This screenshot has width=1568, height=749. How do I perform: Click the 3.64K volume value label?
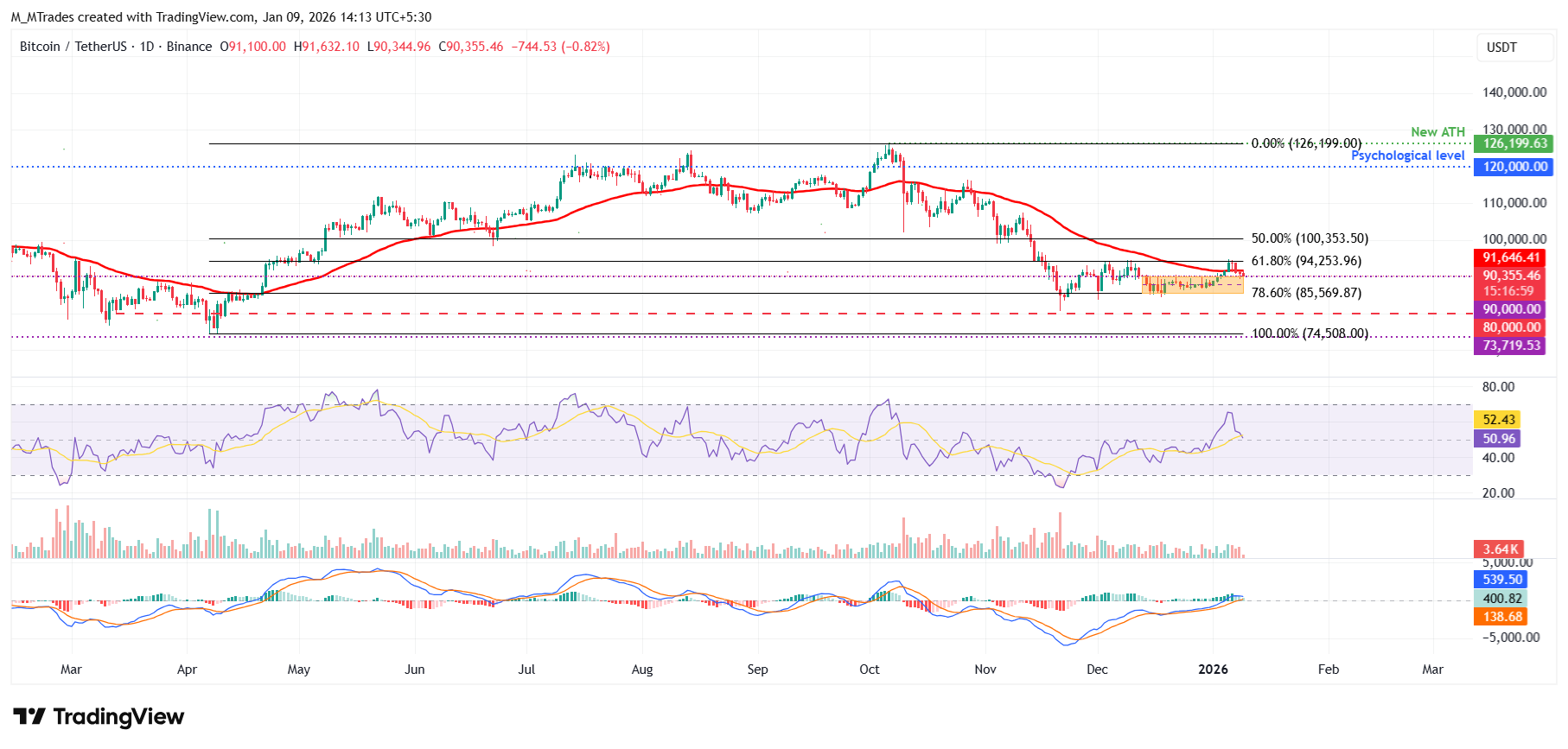tap(1500, 549)
